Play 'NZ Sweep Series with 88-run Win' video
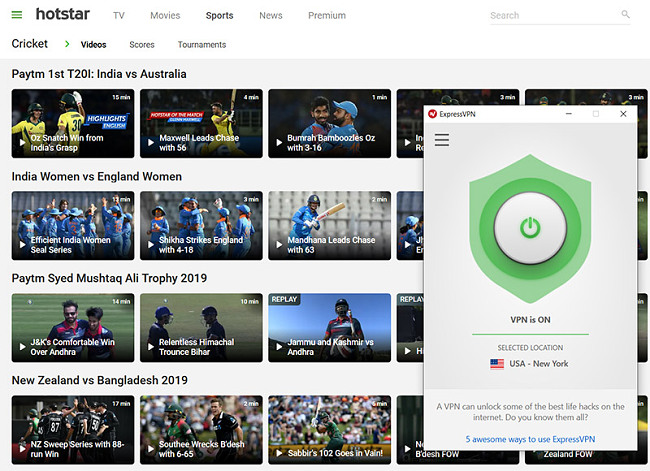This screenshot has height=471, width=650. coord(73,430)
